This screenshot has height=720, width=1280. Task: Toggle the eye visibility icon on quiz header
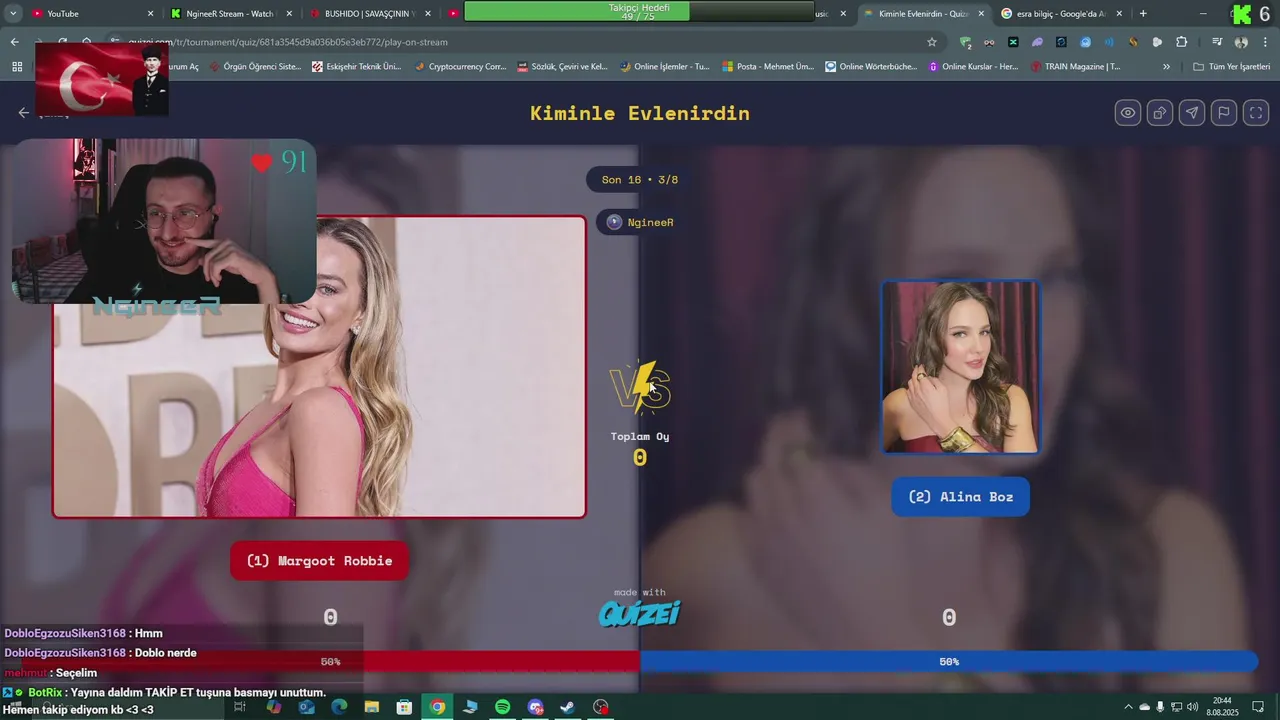pyautogui.click(x=1128, y=113)
